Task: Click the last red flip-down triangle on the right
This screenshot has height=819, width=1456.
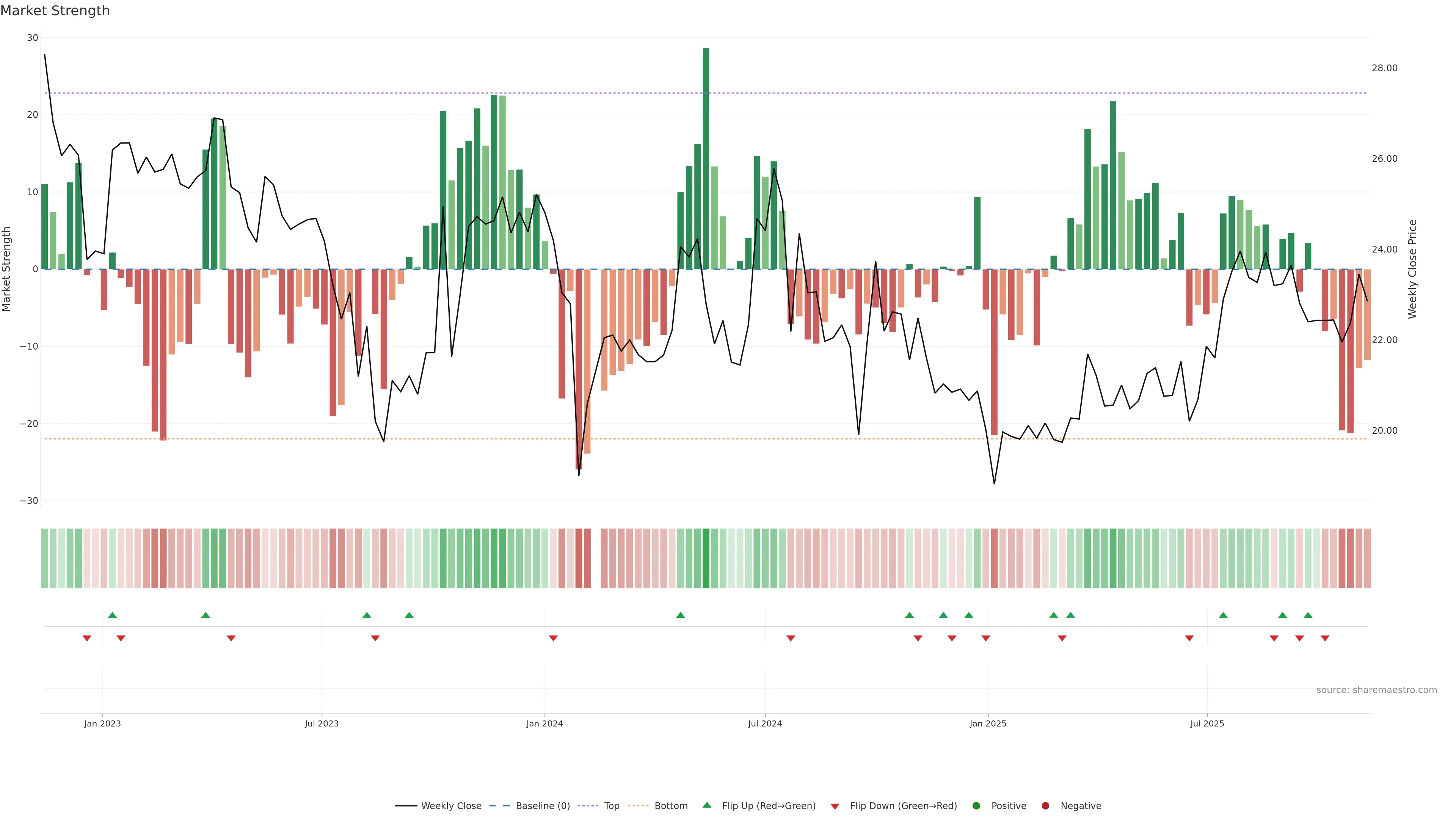Action: coord(1325,638)
